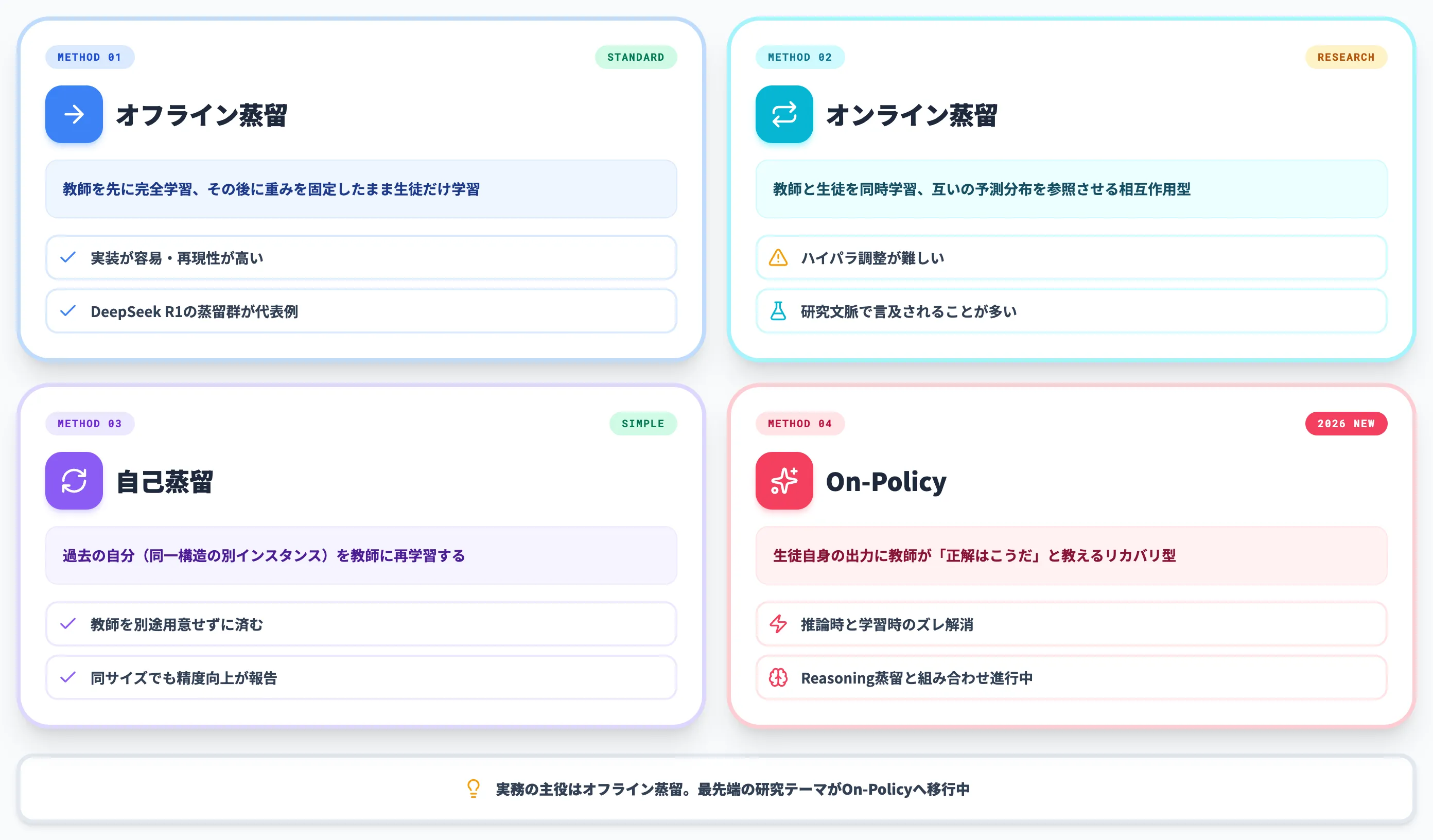Click the yellow RESEARCH tag
Viewport: 1433px width, 840px height.
pos(1346,57)
